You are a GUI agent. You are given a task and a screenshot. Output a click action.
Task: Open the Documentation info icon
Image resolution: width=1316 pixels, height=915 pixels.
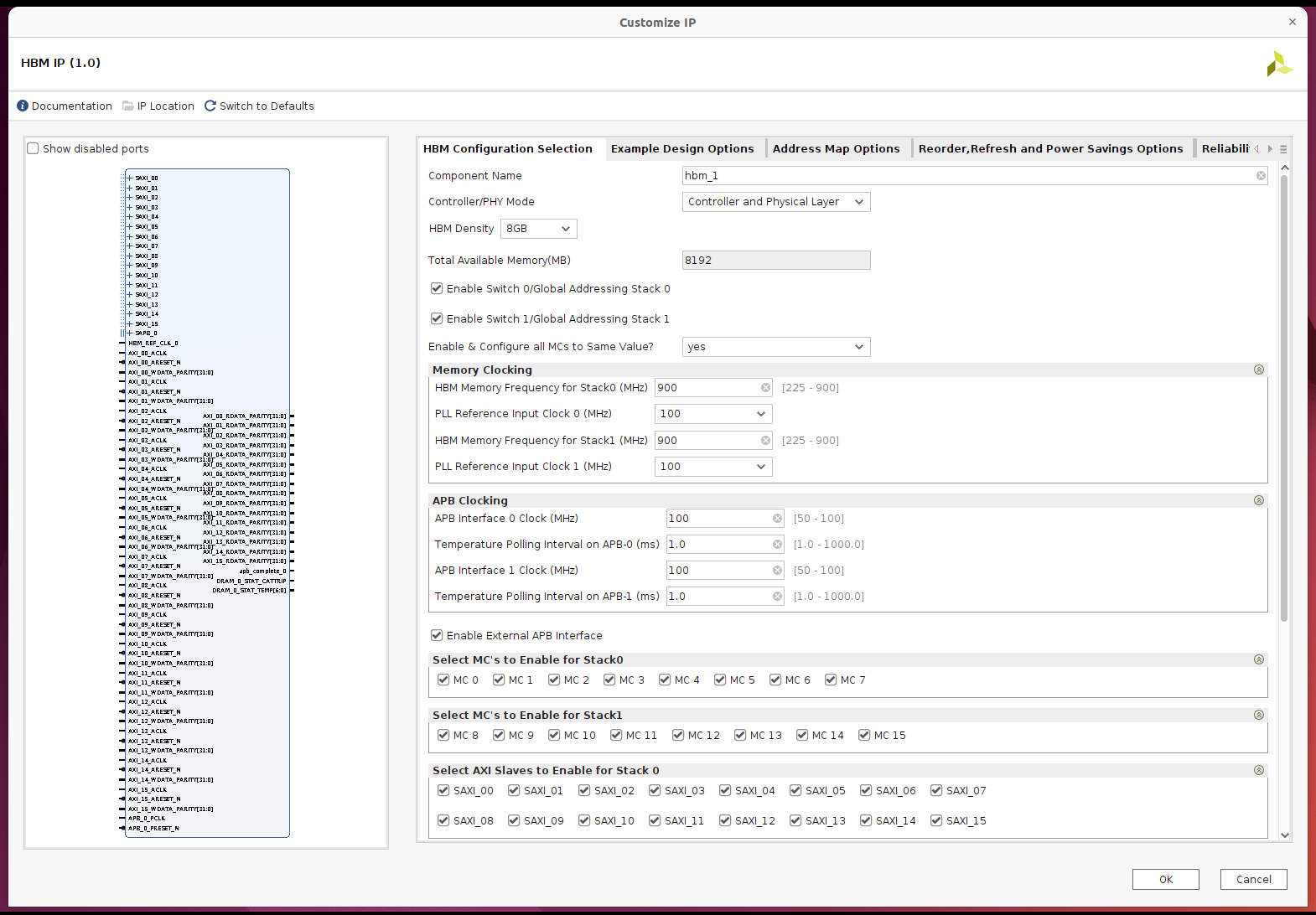pyautogui.click(x=23, y=106)
